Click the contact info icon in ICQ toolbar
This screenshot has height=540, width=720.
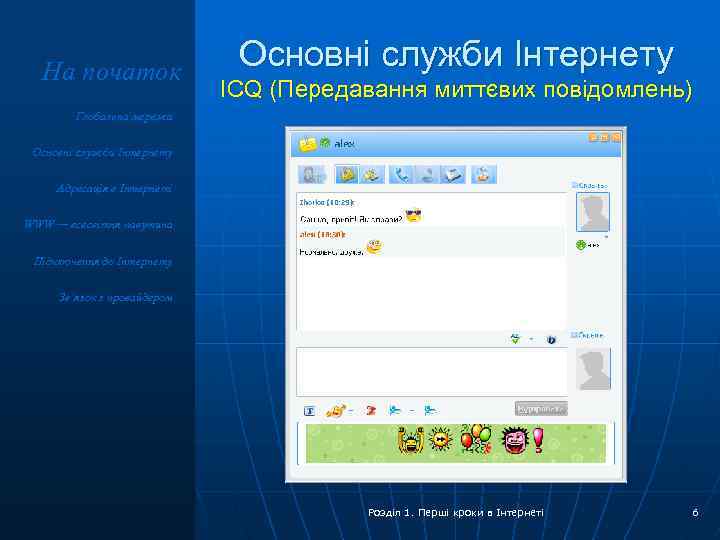pos(312,174)
